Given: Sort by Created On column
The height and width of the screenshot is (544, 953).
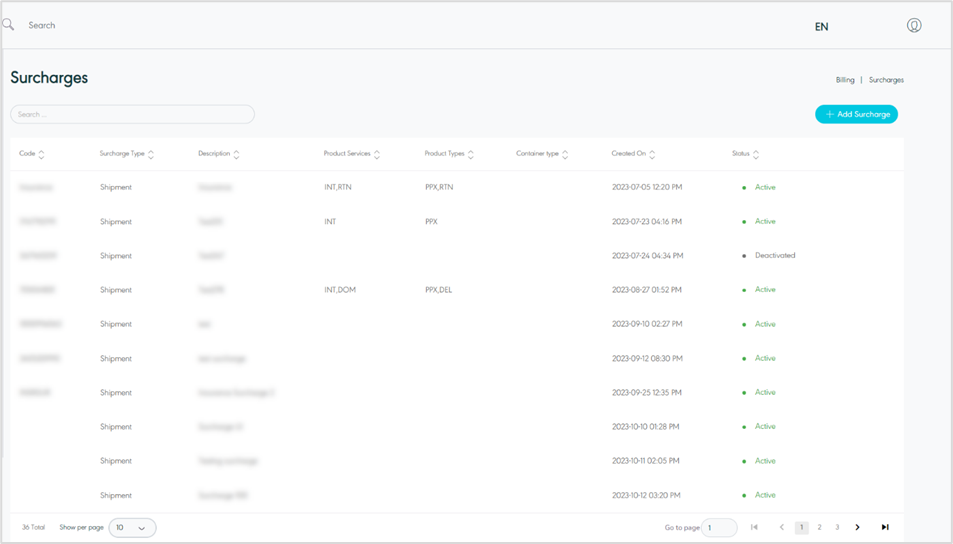Looking at the screenshot, I should click(652, 154).
